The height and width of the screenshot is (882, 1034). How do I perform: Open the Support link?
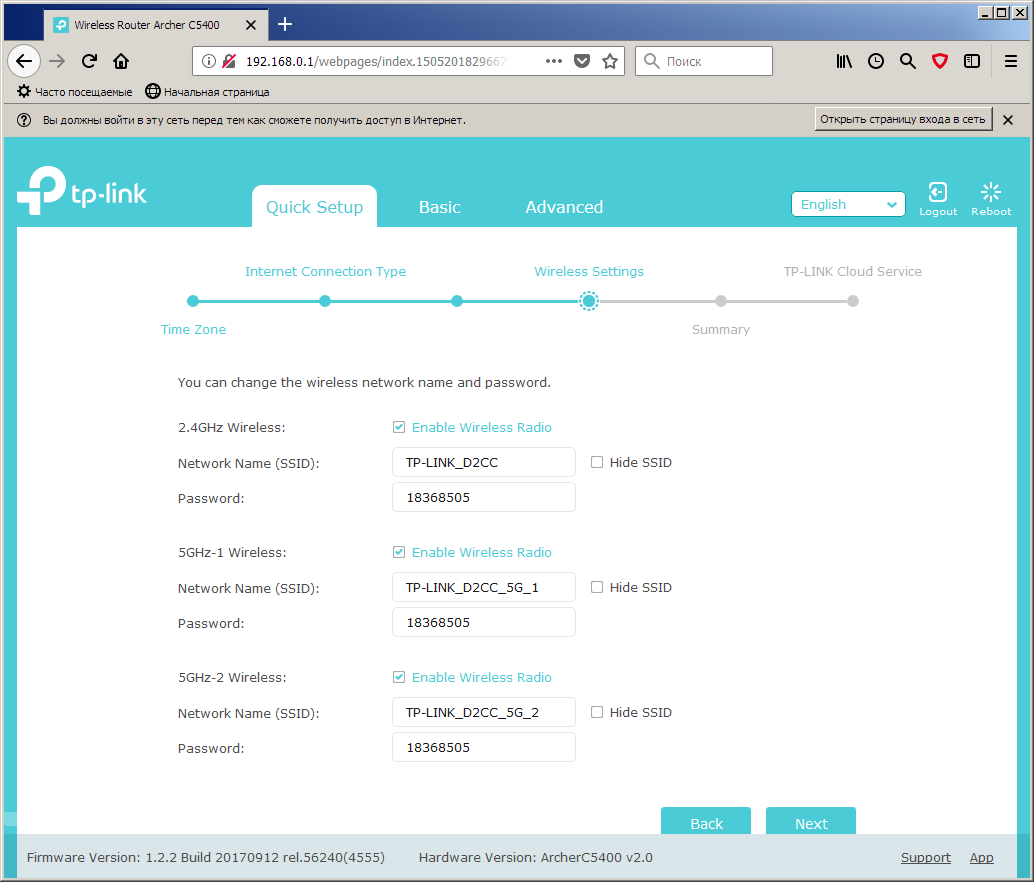pos(926,858)
